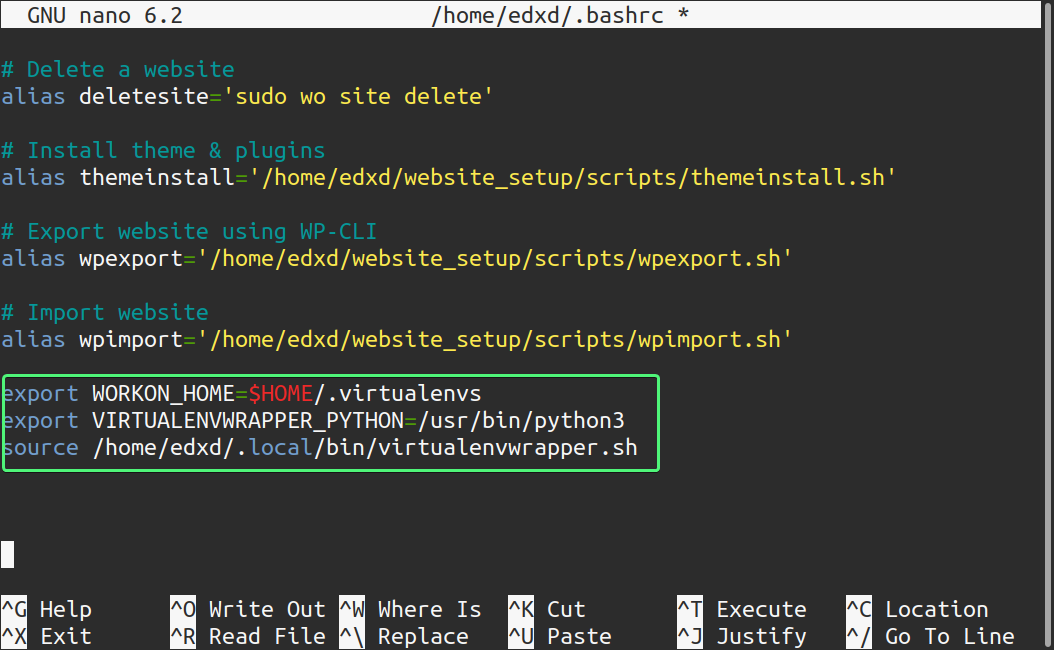Select Justify shortcut label
1054x650 pixels.
761,635
